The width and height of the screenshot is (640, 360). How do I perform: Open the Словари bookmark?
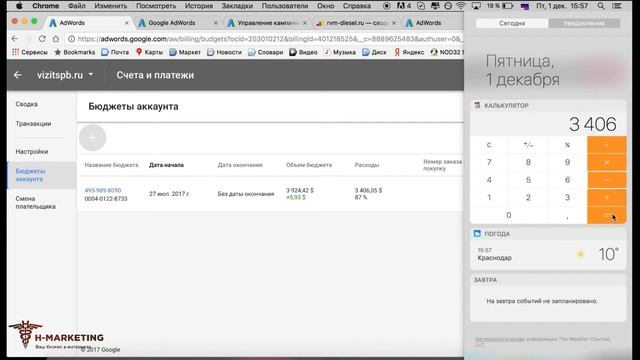tap(265, 52)
